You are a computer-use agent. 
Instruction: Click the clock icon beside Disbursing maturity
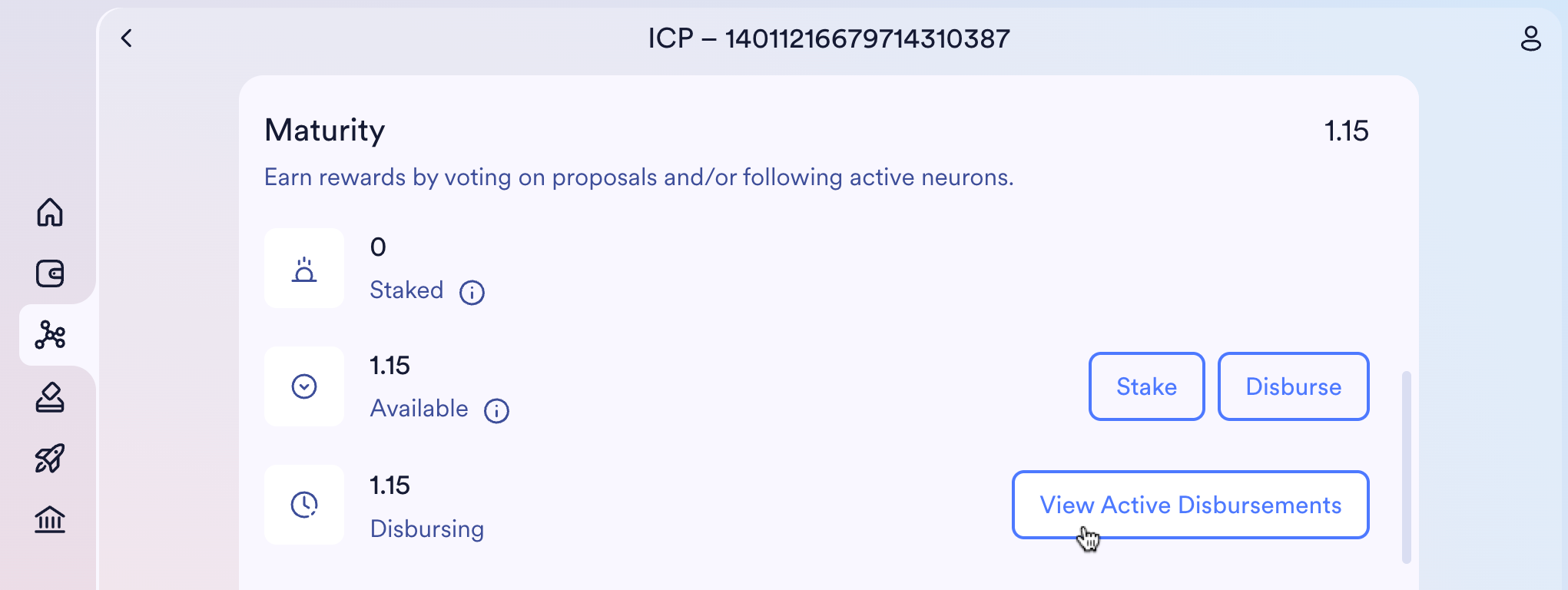point(304,505)
